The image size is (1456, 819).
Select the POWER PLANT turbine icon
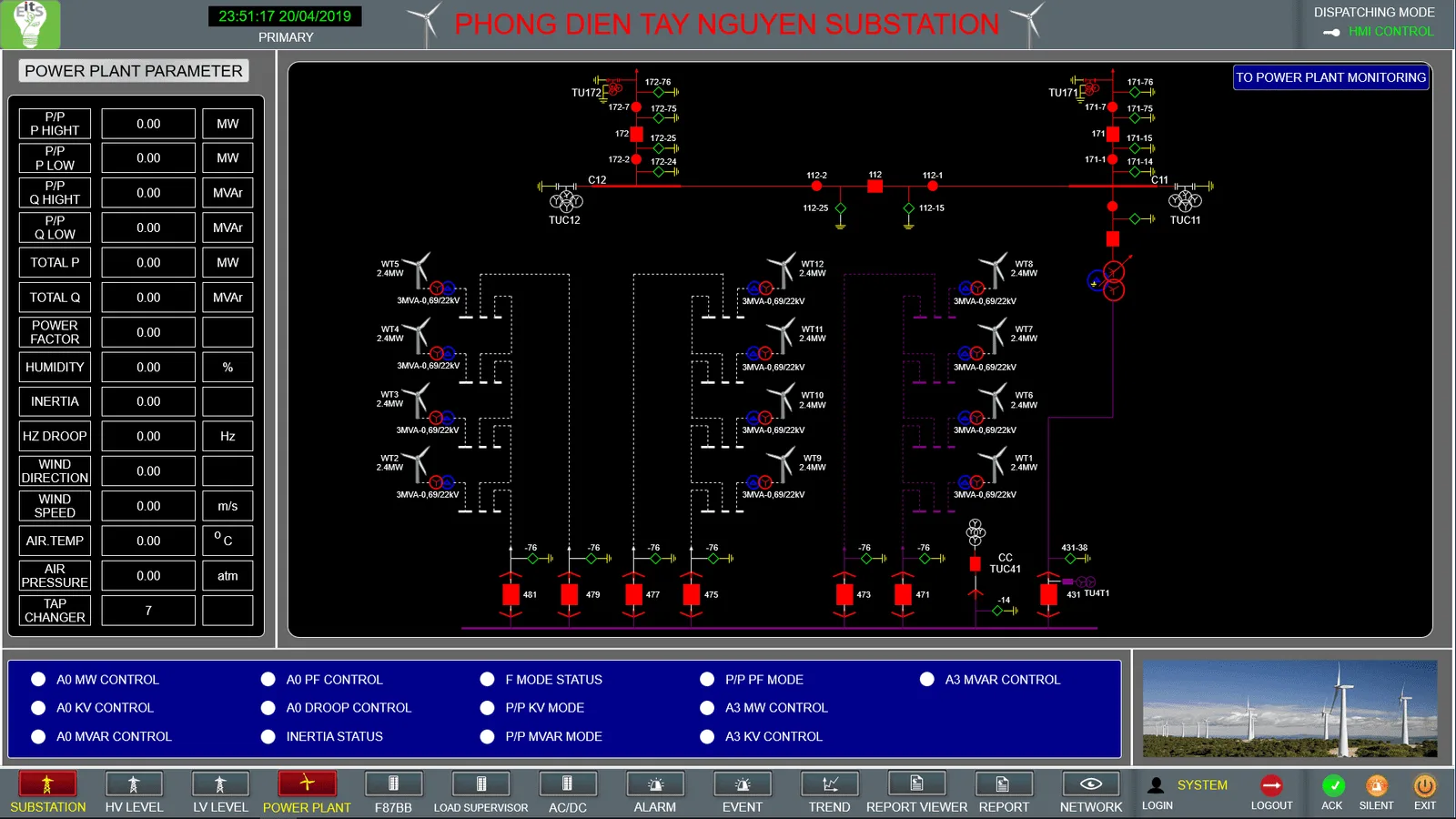[307, 784]
